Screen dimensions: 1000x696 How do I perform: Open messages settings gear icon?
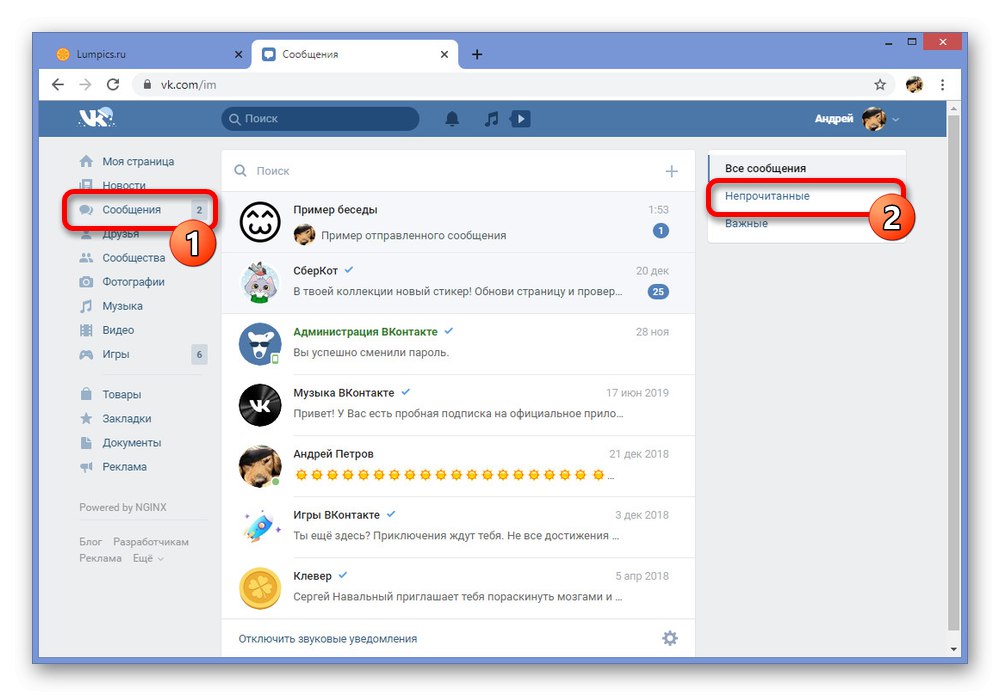pos(670,638)
